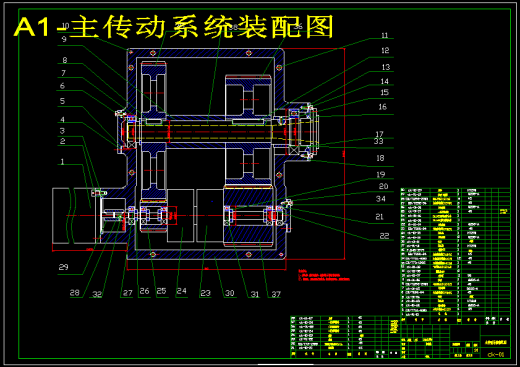The image size is (520, 367).
Task: Click the single-digit callout number 1
Action: (x=62, y=162)
